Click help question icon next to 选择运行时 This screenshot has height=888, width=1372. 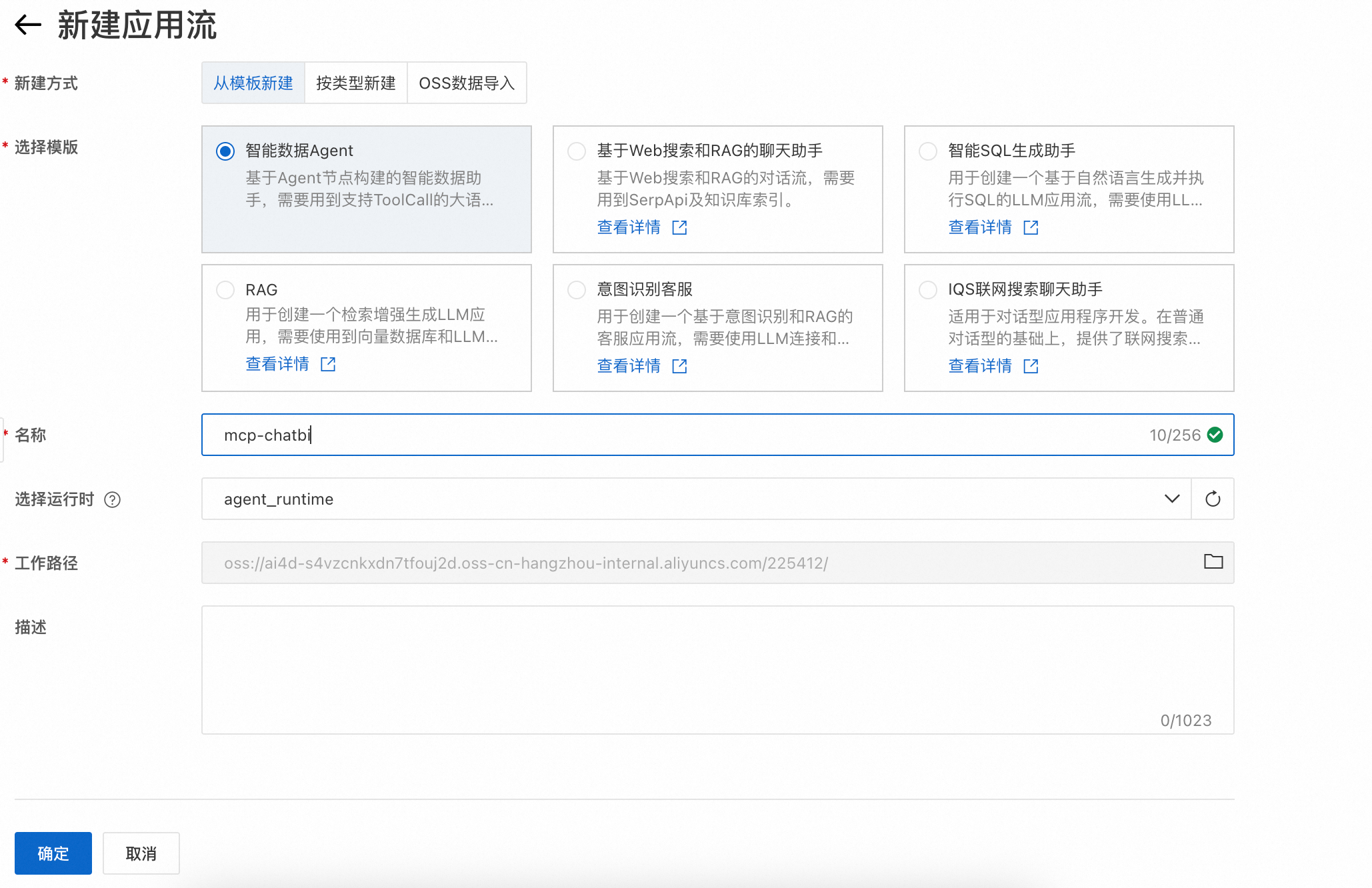point(113,499)
